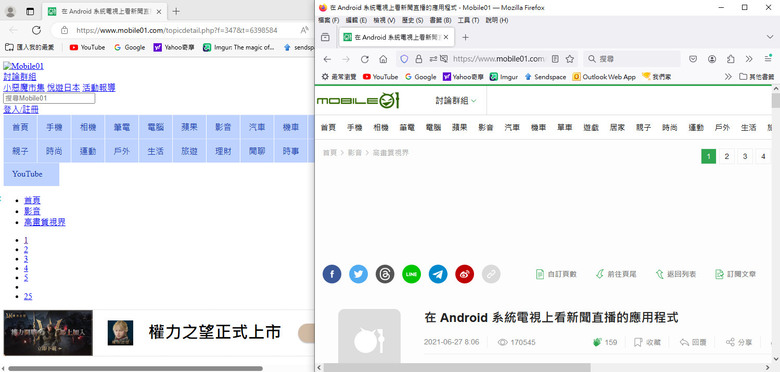
Task: Open 說明 menu in Firefox
Action: click(496, 20)
